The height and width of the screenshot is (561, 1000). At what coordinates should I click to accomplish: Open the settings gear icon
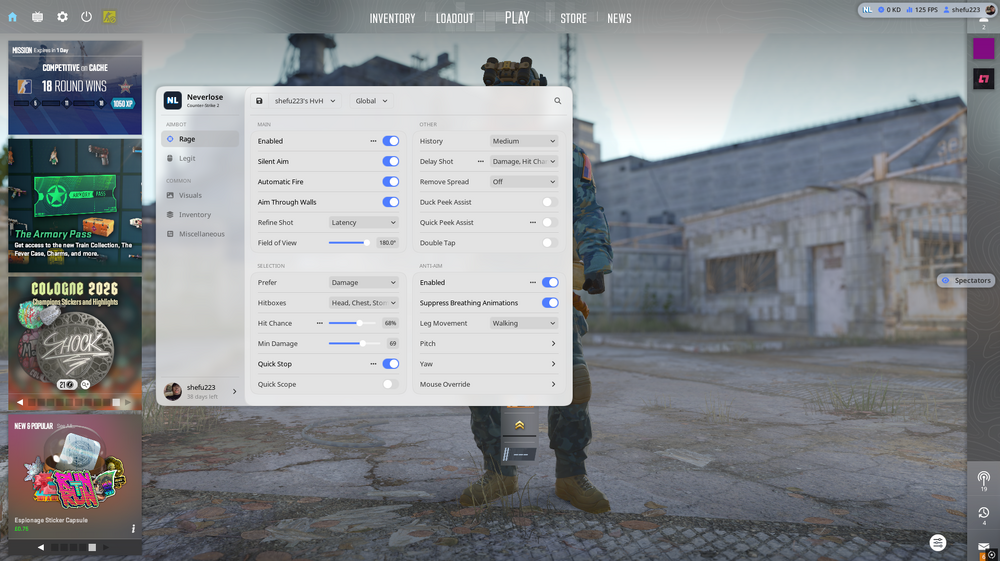tap(62, 17)
